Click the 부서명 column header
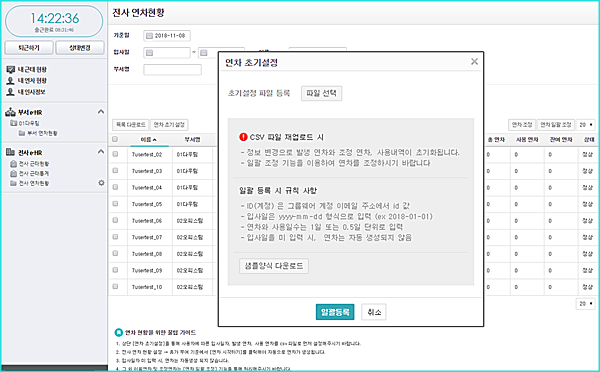Viewport: 600px width, 372px height. [192, 140]
